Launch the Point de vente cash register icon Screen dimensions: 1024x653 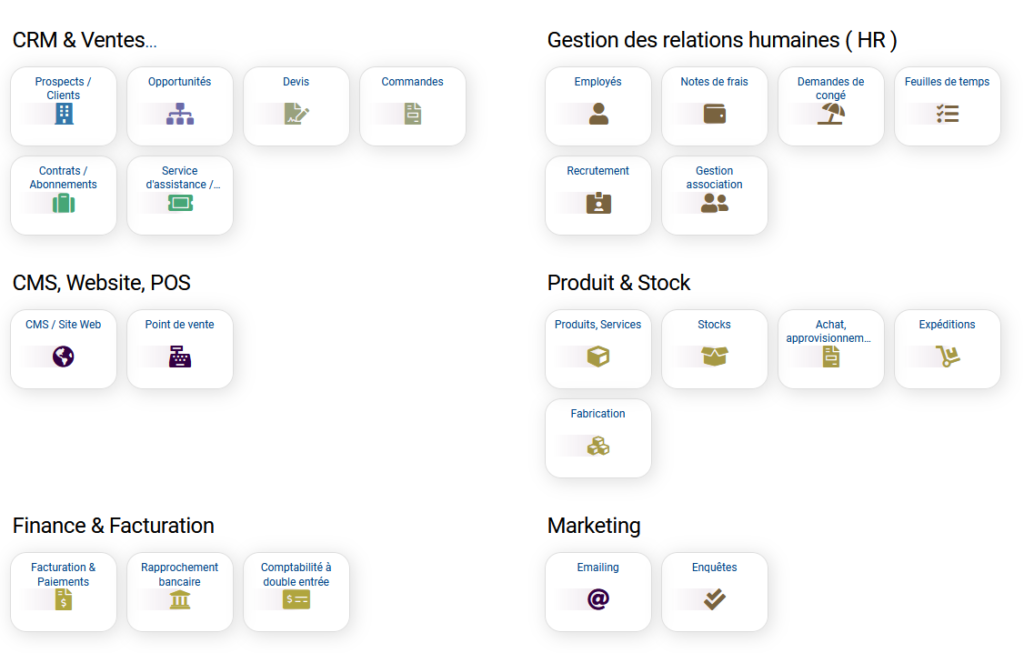(180, 357)
